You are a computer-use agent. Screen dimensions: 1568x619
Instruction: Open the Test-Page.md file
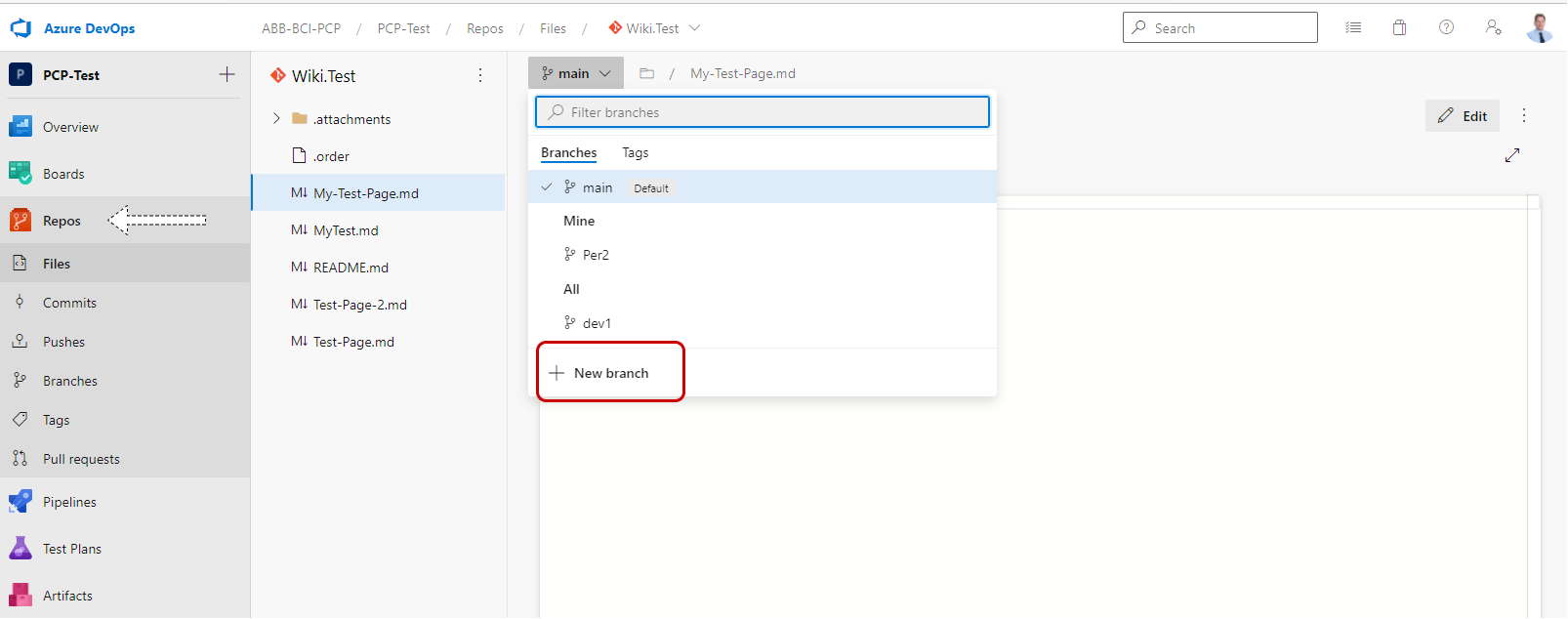tap(378, 342)
